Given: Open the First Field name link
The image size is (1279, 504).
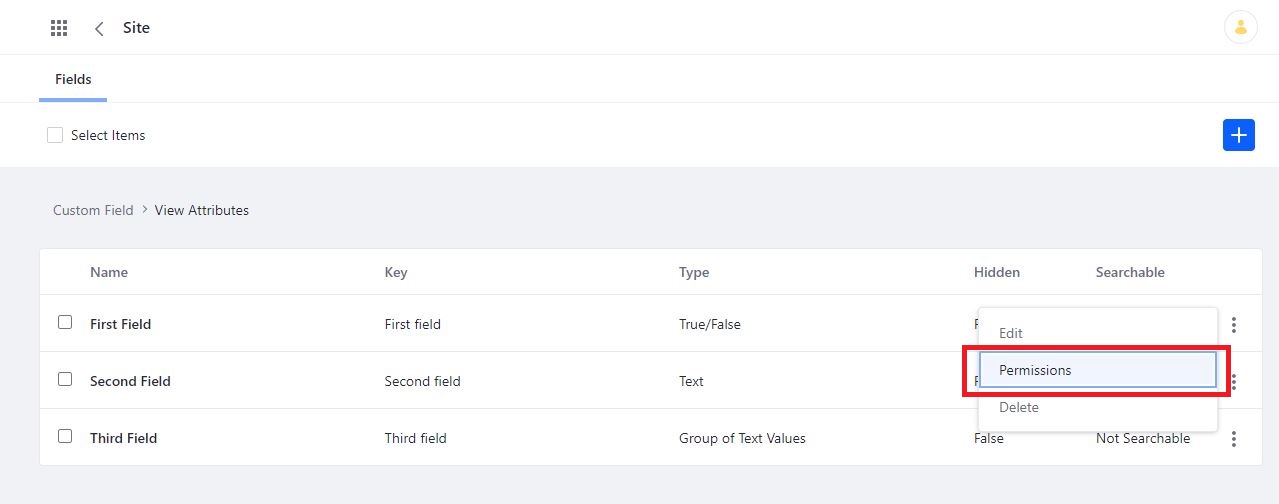Looking at the screenshot, I should tap(120, 324).
